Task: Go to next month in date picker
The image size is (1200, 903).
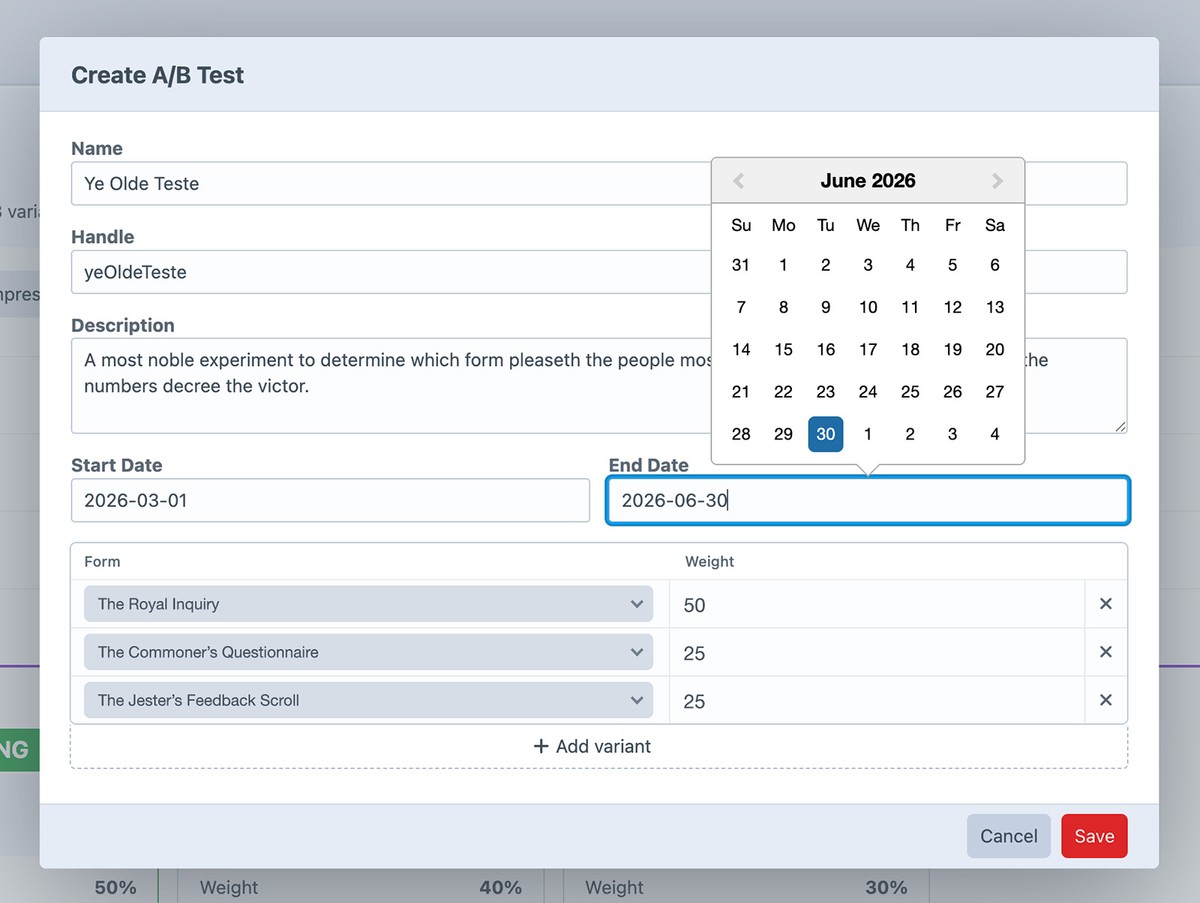Action: pos(997,181)
